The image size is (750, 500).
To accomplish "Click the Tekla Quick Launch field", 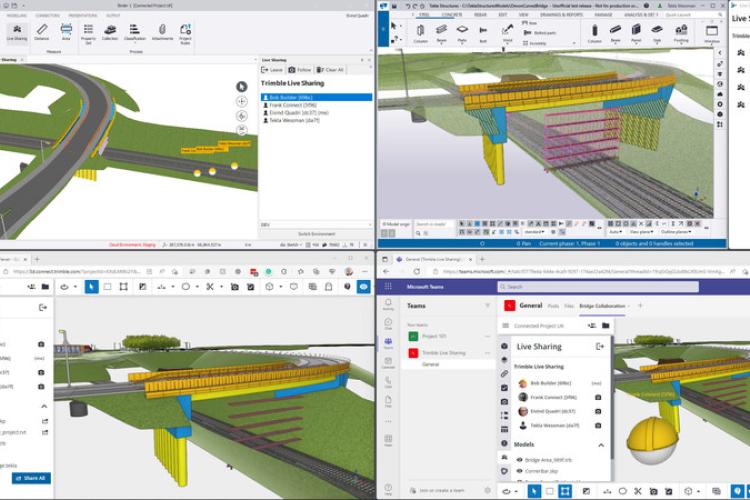I will pos(692,15).
